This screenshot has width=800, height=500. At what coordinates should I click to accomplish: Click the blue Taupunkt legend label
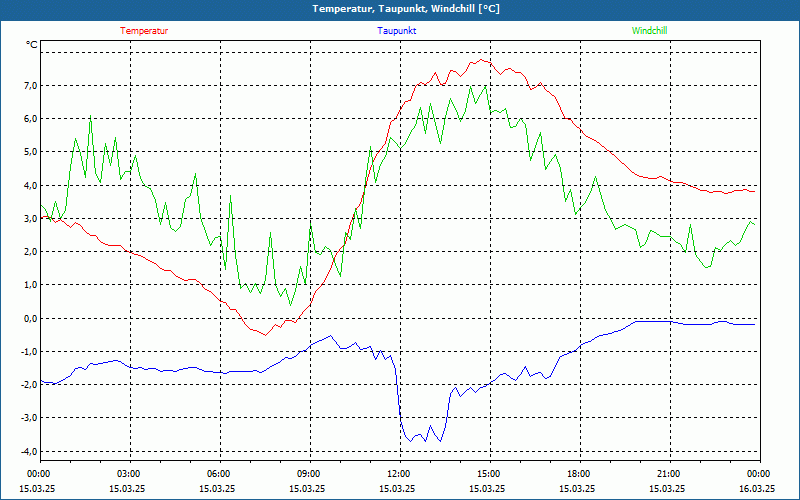397,31
